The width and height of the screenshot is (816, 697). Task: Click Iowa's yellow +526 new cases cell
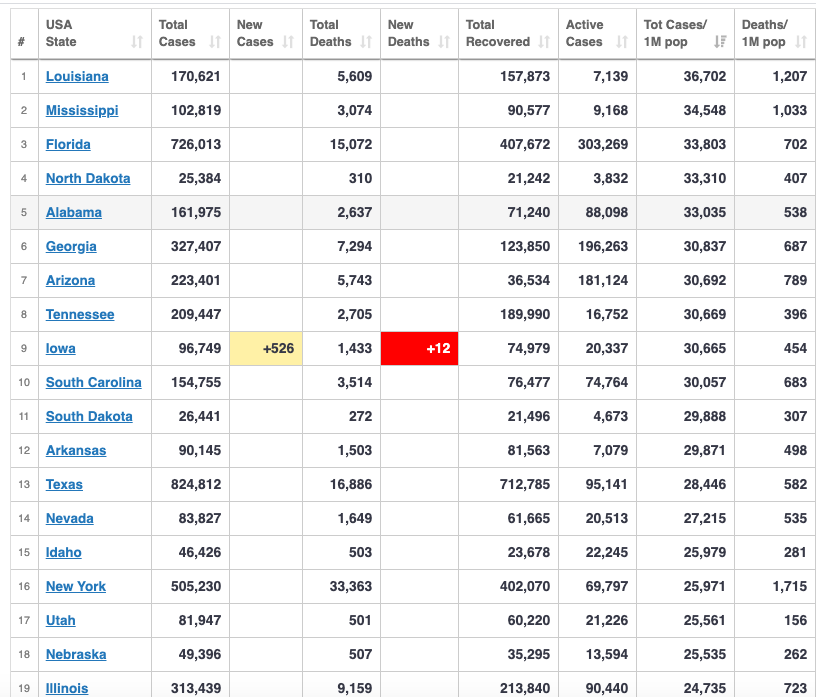(x=266, y=348)
